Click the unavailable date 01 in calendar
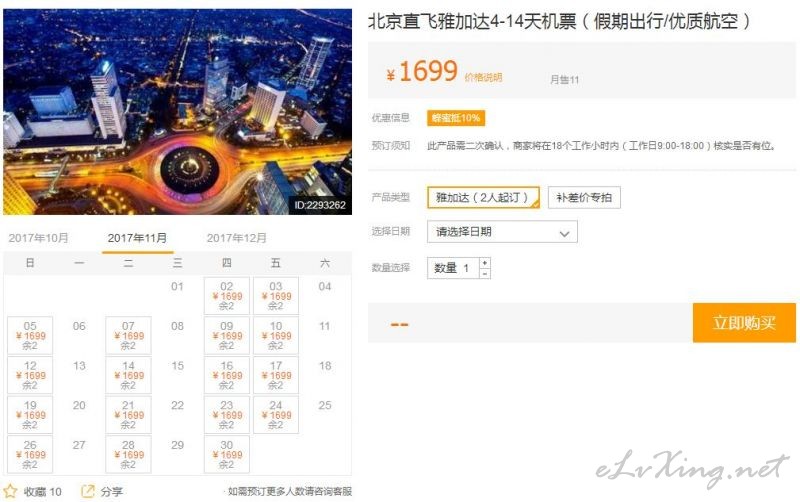 click(x=177, y=286)
